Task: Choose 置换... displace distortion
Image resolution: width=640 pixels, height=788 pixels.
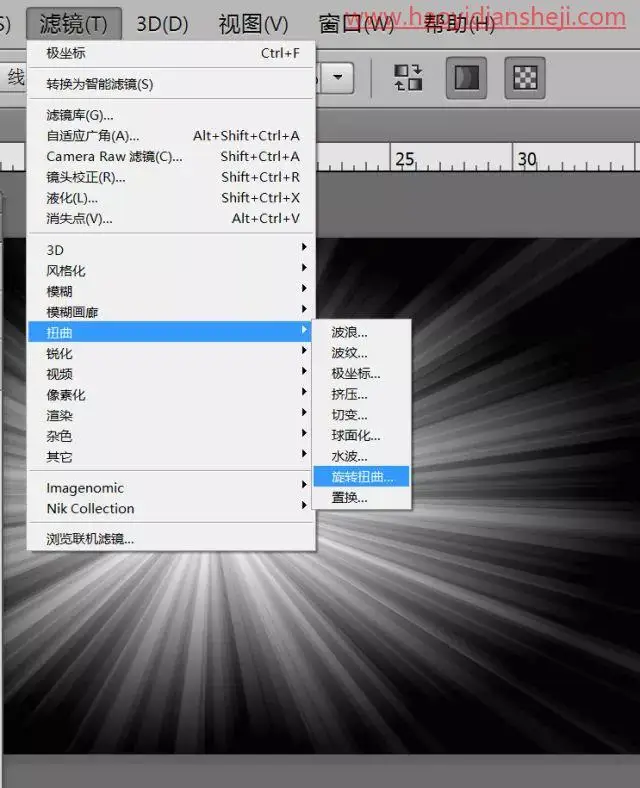Action: tap(361, 498)
